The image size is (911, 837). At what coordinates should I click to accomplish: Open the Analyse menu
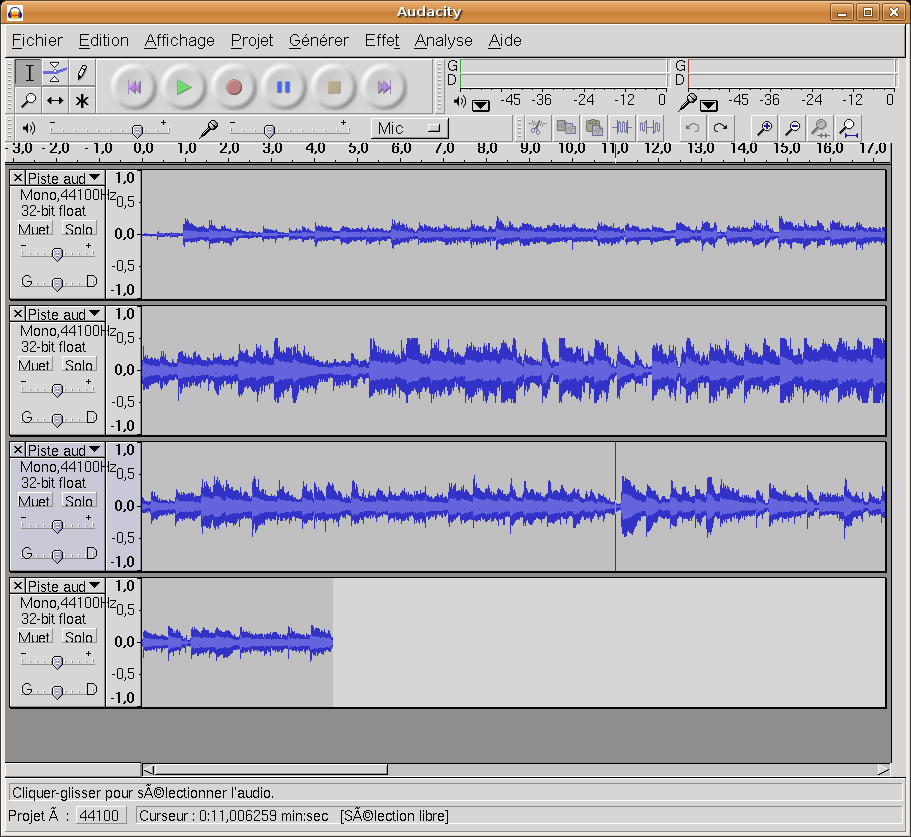pyautogui.click(x=443, y=40)
